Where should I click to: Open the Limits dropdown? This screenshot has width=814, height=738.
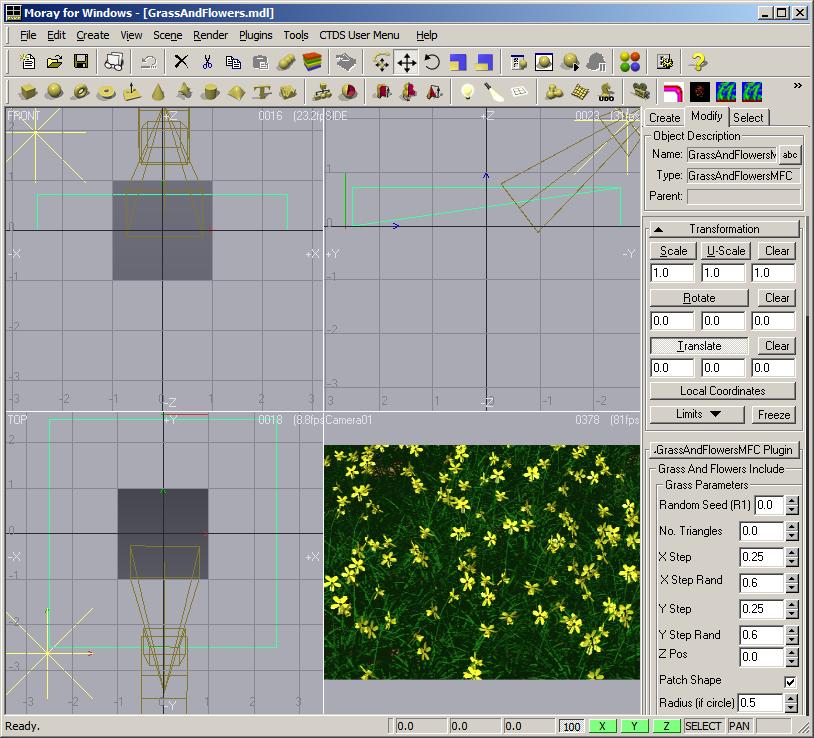coord(697,414)
